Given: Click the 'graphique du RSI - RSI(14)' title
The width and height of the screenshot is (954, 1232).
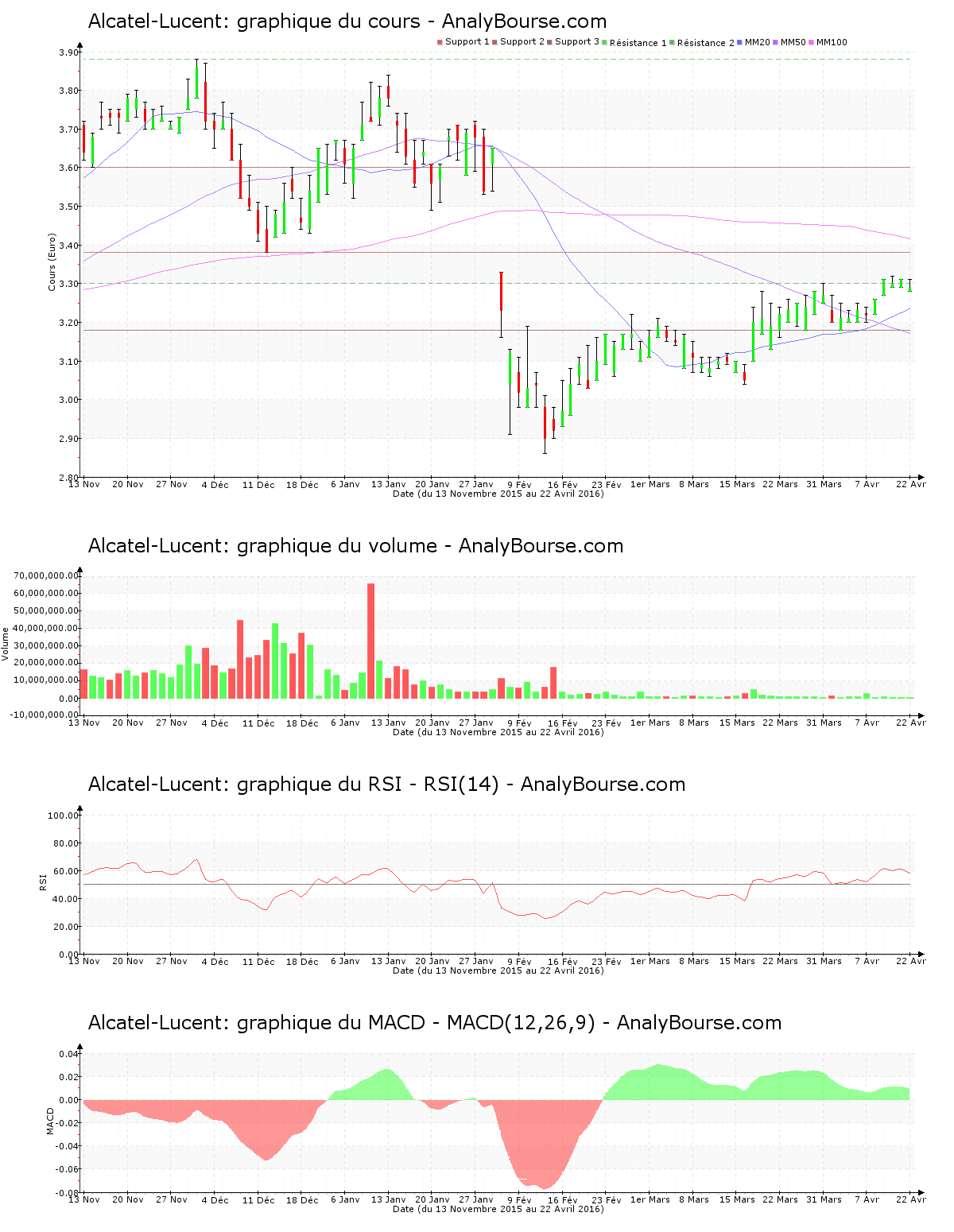Looking at the screenshot, I should coord(386,785).
